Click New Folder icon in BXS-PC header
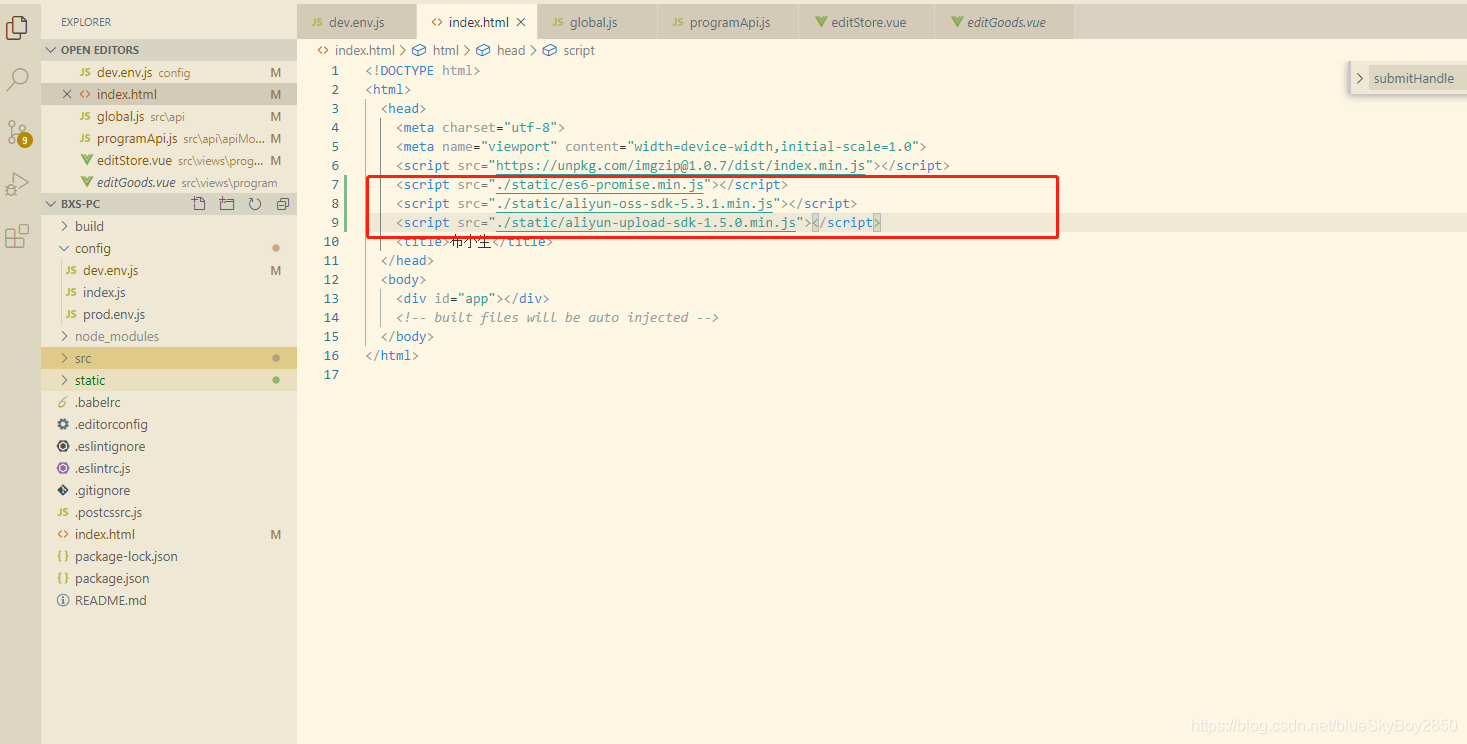This screenshot has height=744, width=1467. coord(227,204)
